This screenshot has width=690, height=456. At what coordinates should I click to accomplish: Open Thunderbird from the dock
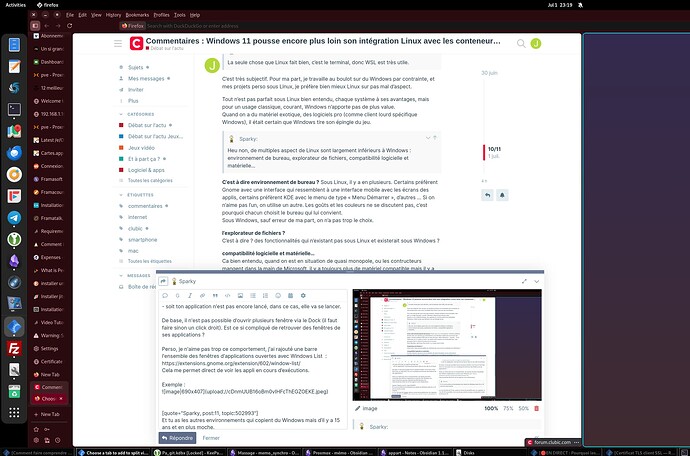click(14, 153)
